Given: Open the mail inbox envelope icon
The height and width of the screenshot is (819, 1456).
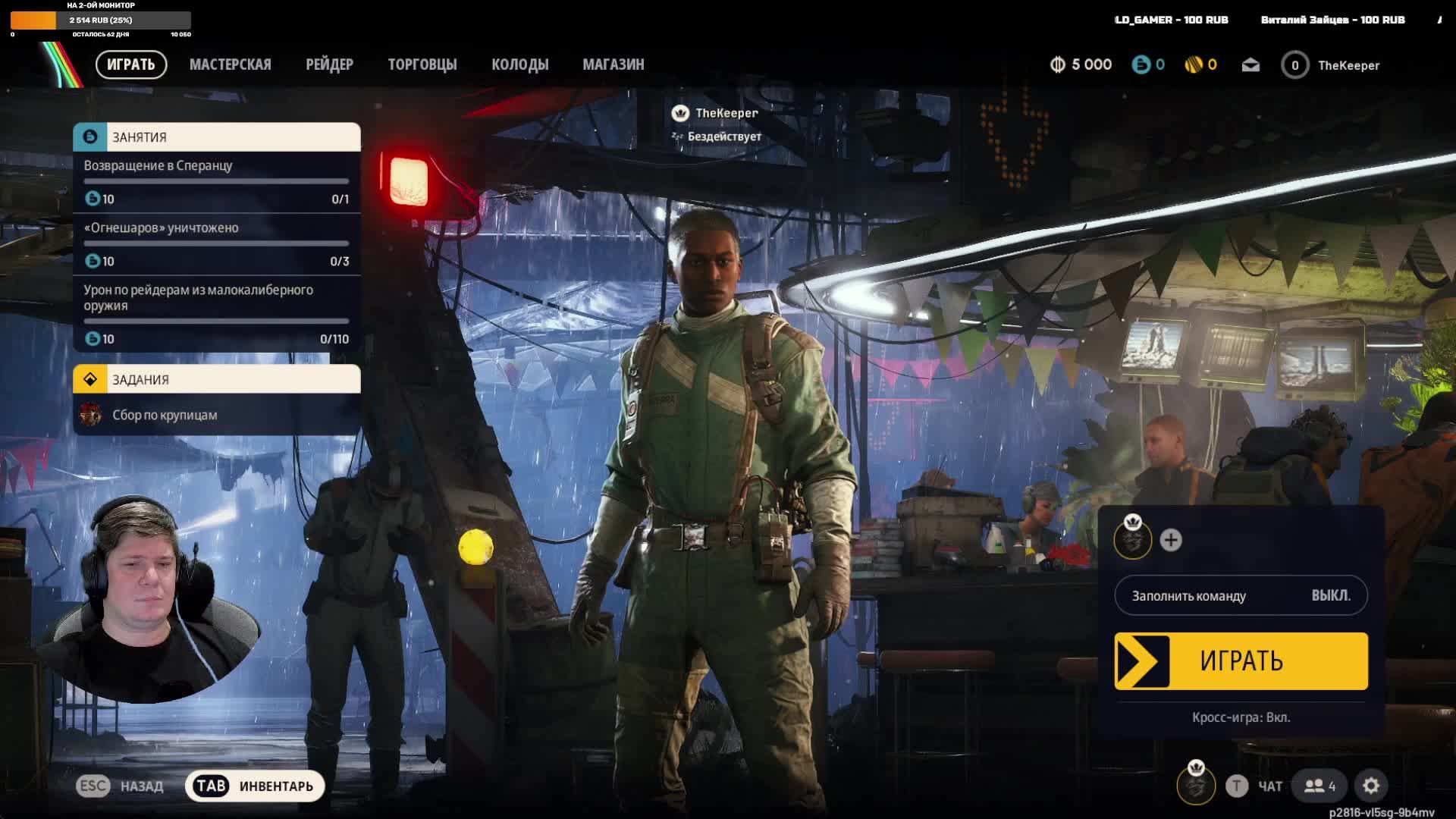Looking at the screenshot, I should (x=1250, y=65).
